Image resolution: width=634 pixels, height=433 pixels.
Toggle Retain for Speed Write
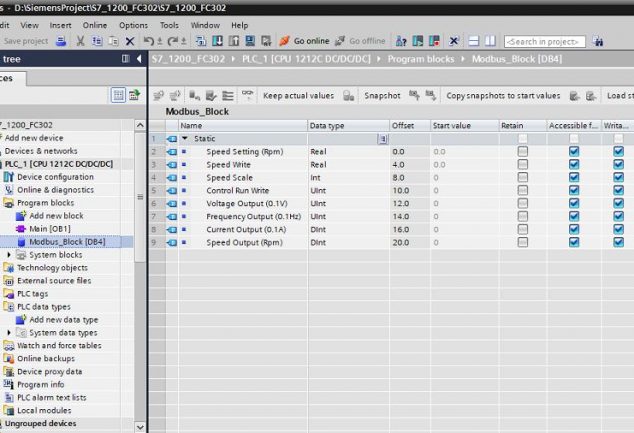523,165
